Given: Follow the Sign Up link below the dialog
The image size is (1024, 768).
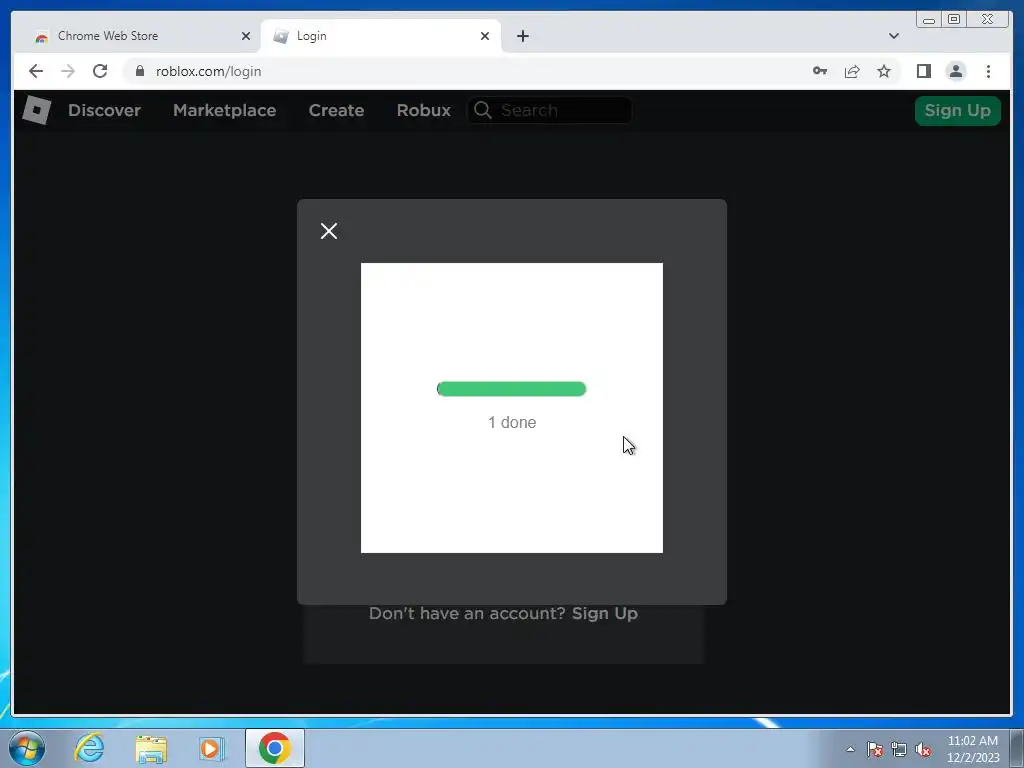Looking at the screenshot, I should point(605,614).
